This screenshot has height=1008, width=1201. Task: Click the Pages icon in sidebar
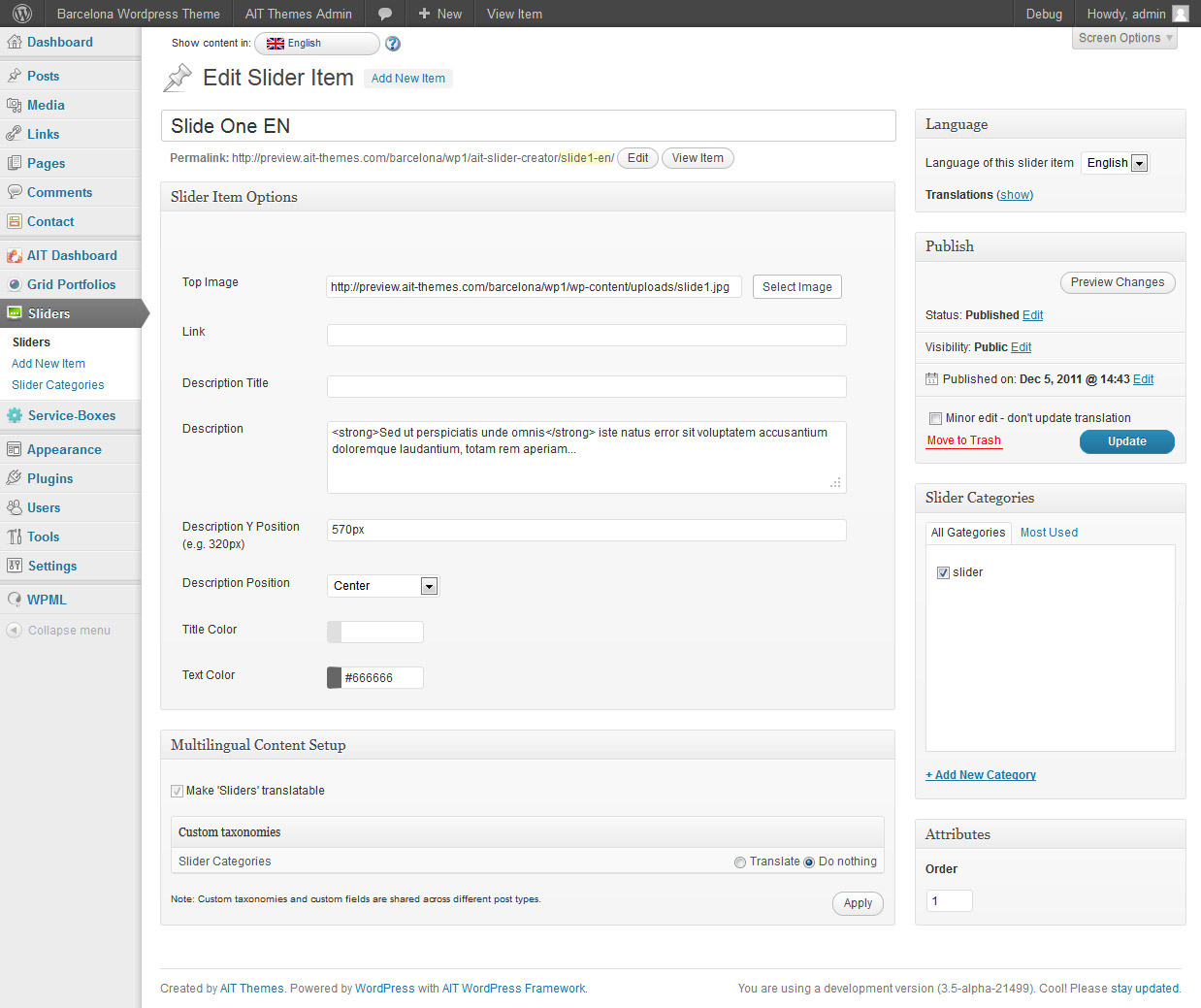click(x=15, y=163)
